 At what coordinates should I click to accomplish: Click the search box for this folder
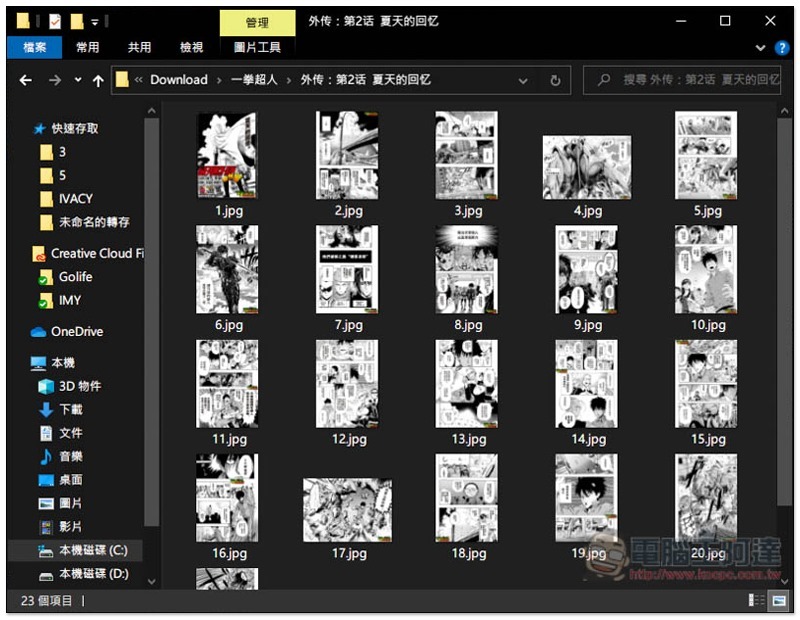[x=682, y=80]
